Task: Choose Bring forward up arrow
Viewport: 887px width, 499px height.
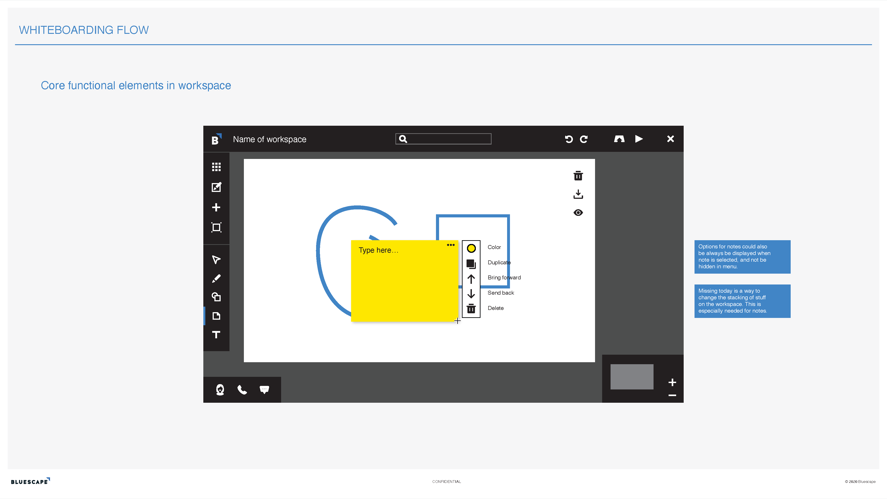Action: click(x=471, y=279)
